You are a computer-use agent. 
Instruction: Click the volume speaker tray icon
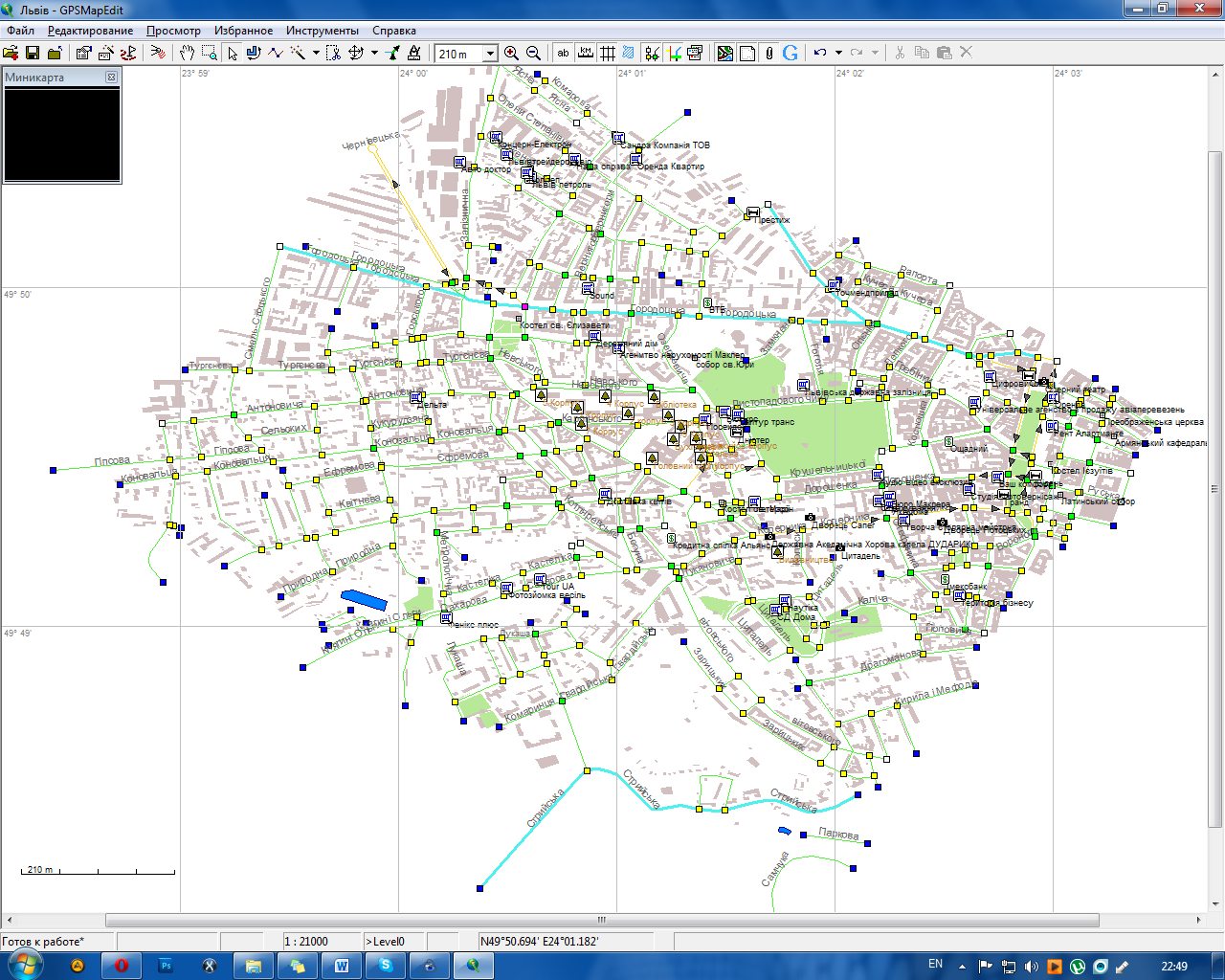coord(1032,966)
